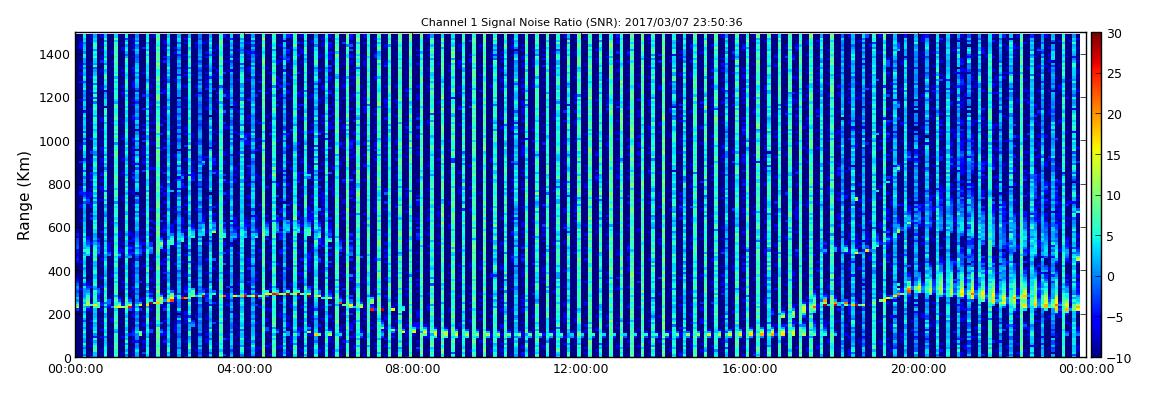Image resolution: width=1150 pixels, height=407 pixels.
Task: Click the y-axis tick label 600
Action: click(59, 227)
